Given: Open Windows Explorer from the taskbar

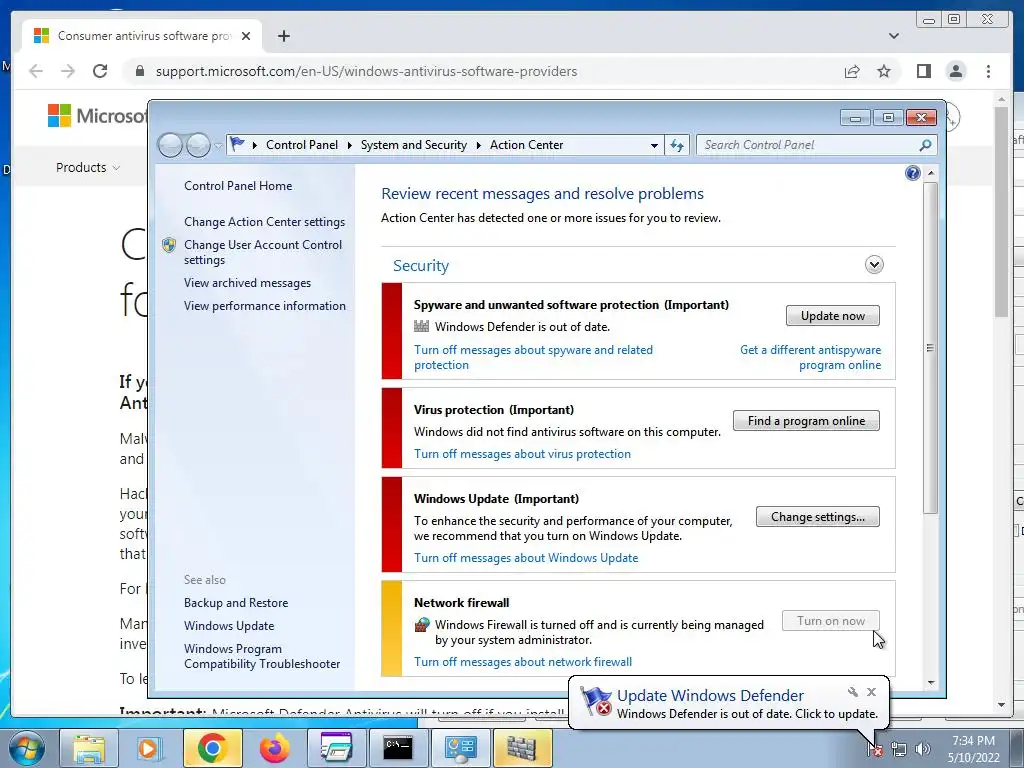Looking at the screenshot, I should (89, 748).
